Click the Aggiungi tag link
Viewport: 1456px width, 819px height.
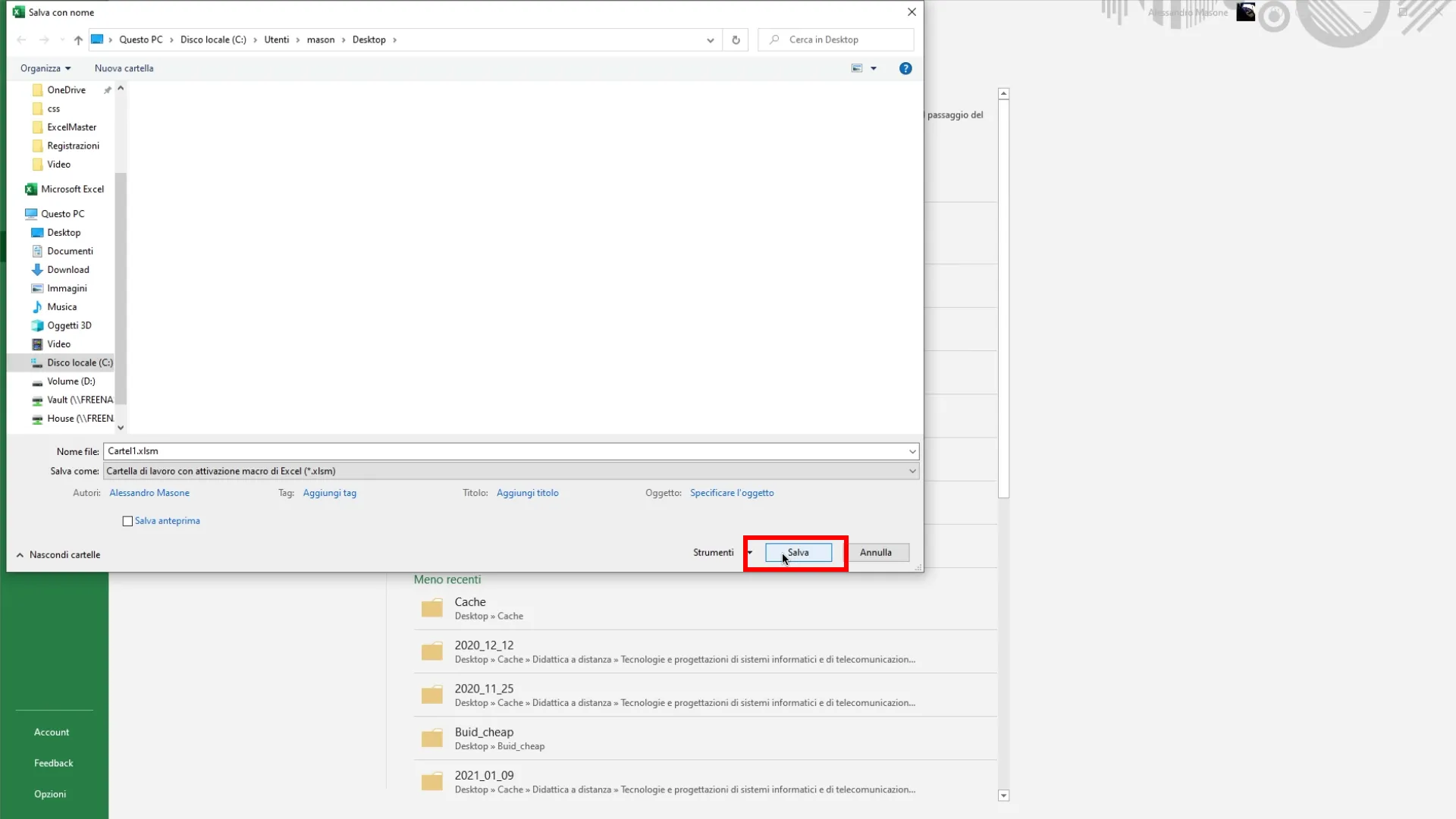click(x=329, y=493)
